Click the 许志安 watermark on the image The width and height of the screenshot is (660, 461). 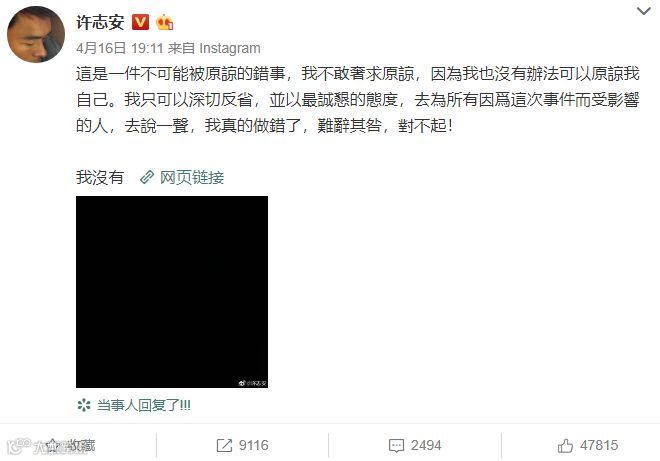pyautogui.click(x=253, y=383)
